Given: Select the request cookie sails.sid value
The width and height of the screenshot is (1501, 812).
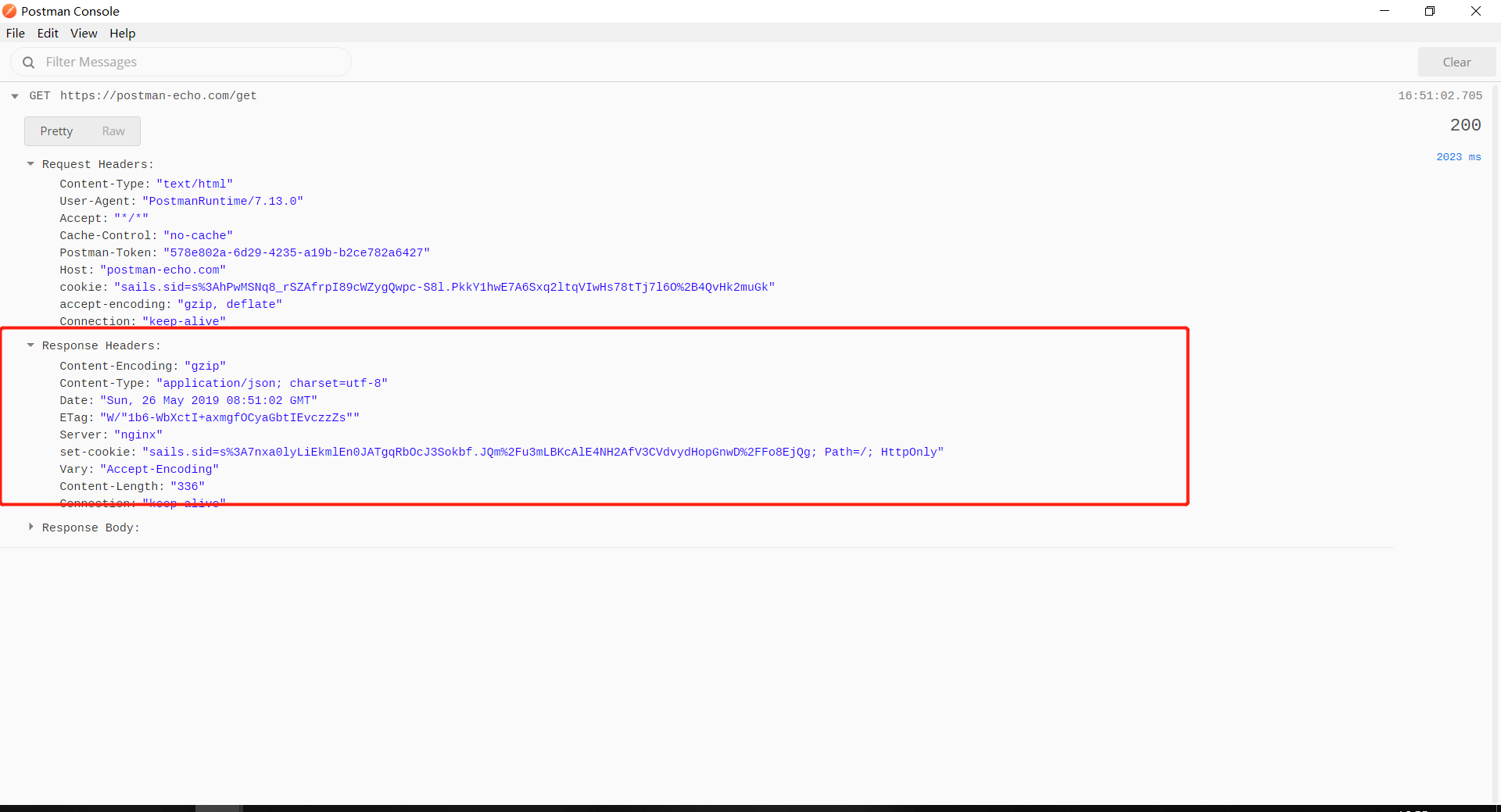Looking at the screenshot, I should 444,287.
